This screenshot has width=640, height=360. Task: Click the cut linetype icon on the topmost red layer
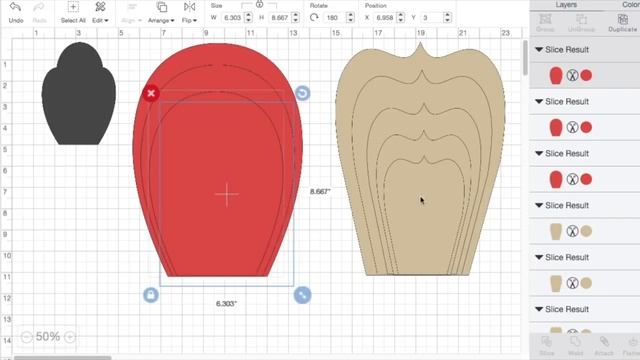coord(572,75)
